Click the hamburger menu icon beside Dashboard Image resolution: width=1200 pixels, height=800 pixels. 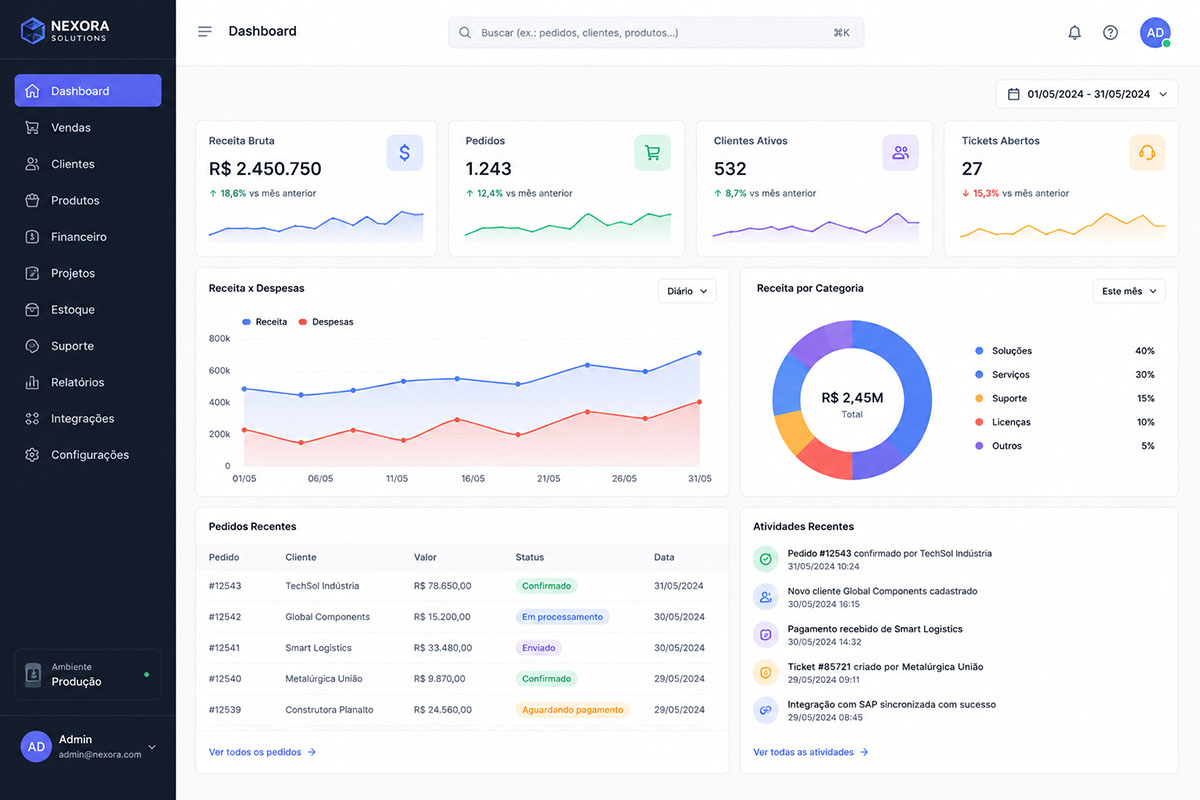coord(205,32)
